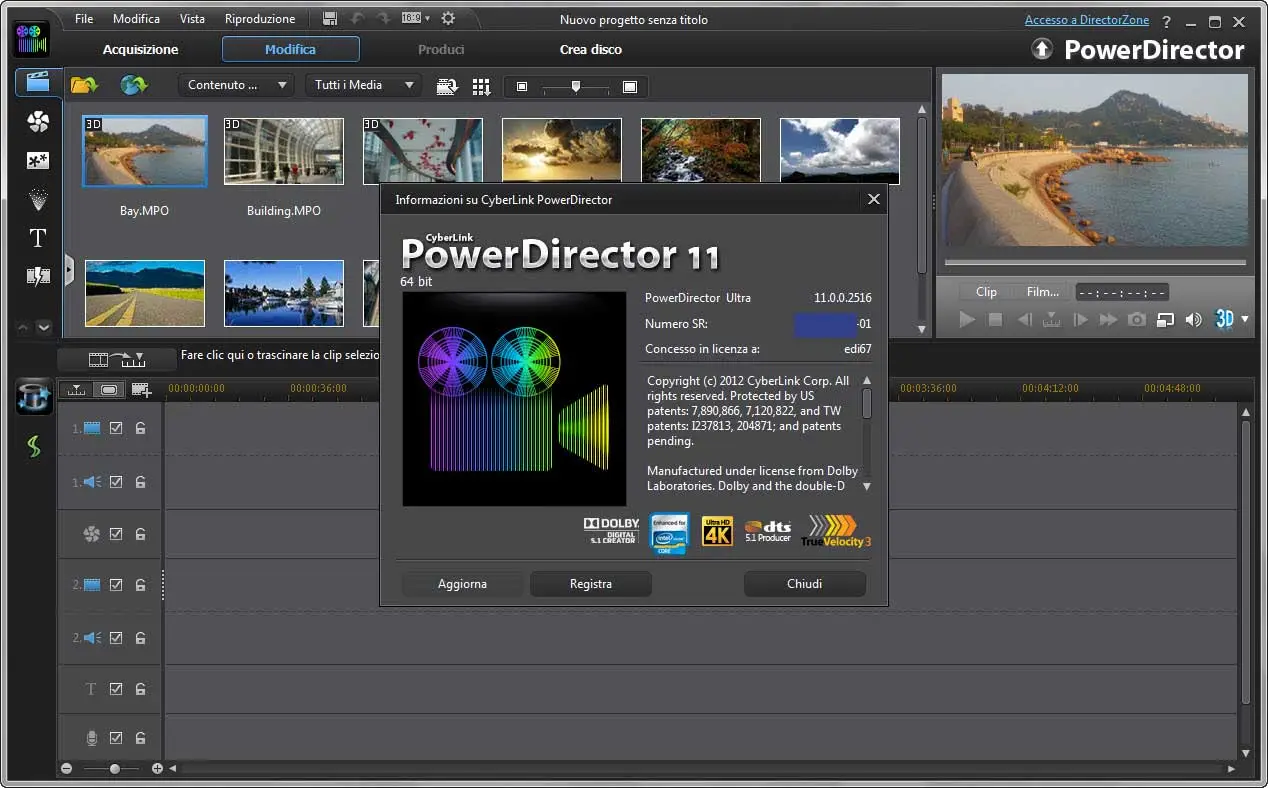Toggle the video track 2 checkbox
The width and height of the screenshot is (1268, 788).
[116, 585]
